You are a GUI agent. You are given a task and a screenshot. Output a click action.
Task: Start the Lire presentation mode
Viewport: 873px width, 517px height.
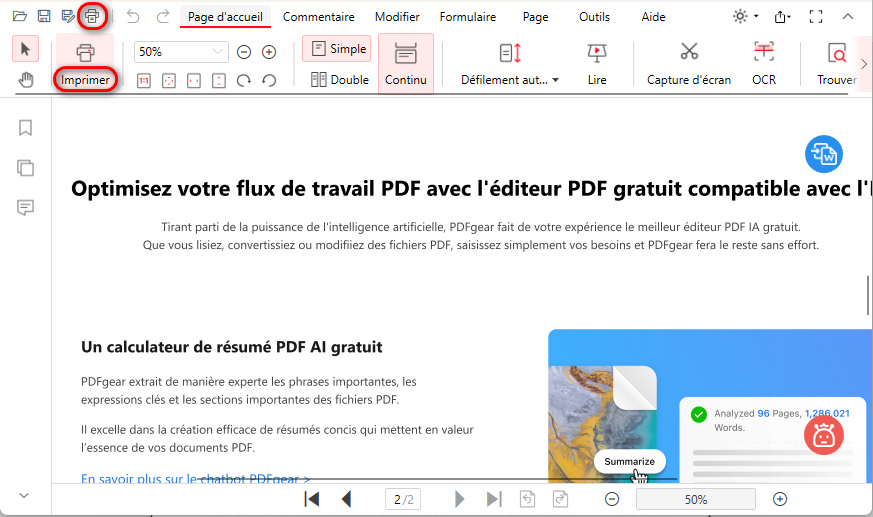tap(597, 64)
